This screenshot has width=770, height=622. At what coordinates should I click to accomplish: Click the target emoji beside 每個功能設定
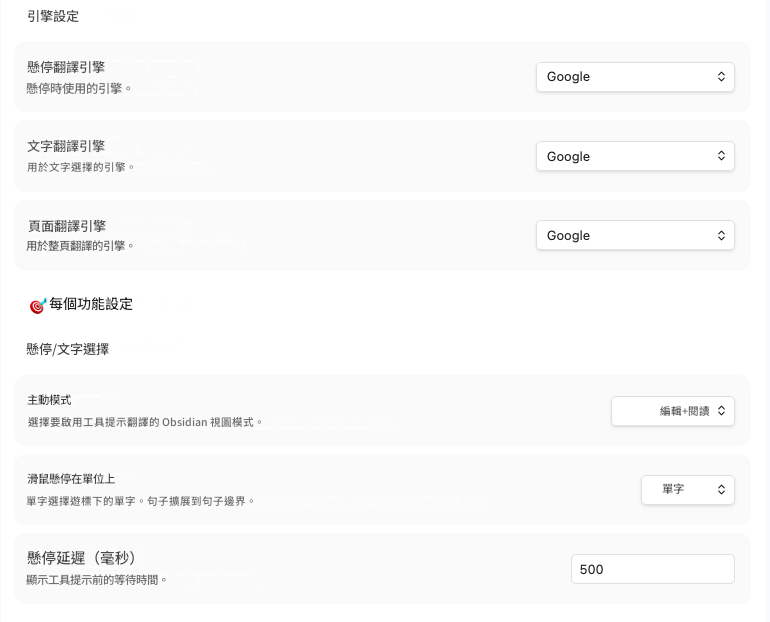click(37, 305)
